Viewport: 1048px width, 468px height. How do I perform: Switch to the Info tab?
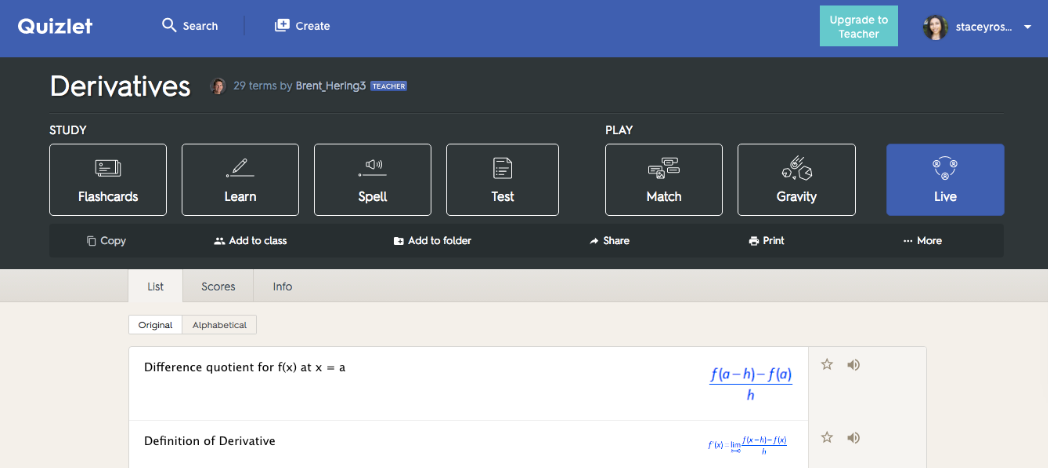(x=282, y=286)
